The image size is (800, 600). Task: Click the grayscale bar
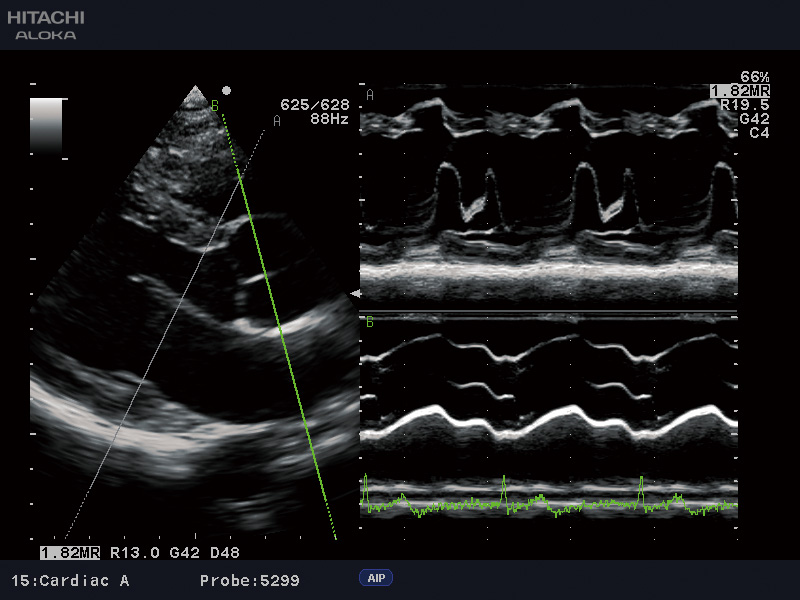pyautogui.click(x=46, y=126)
